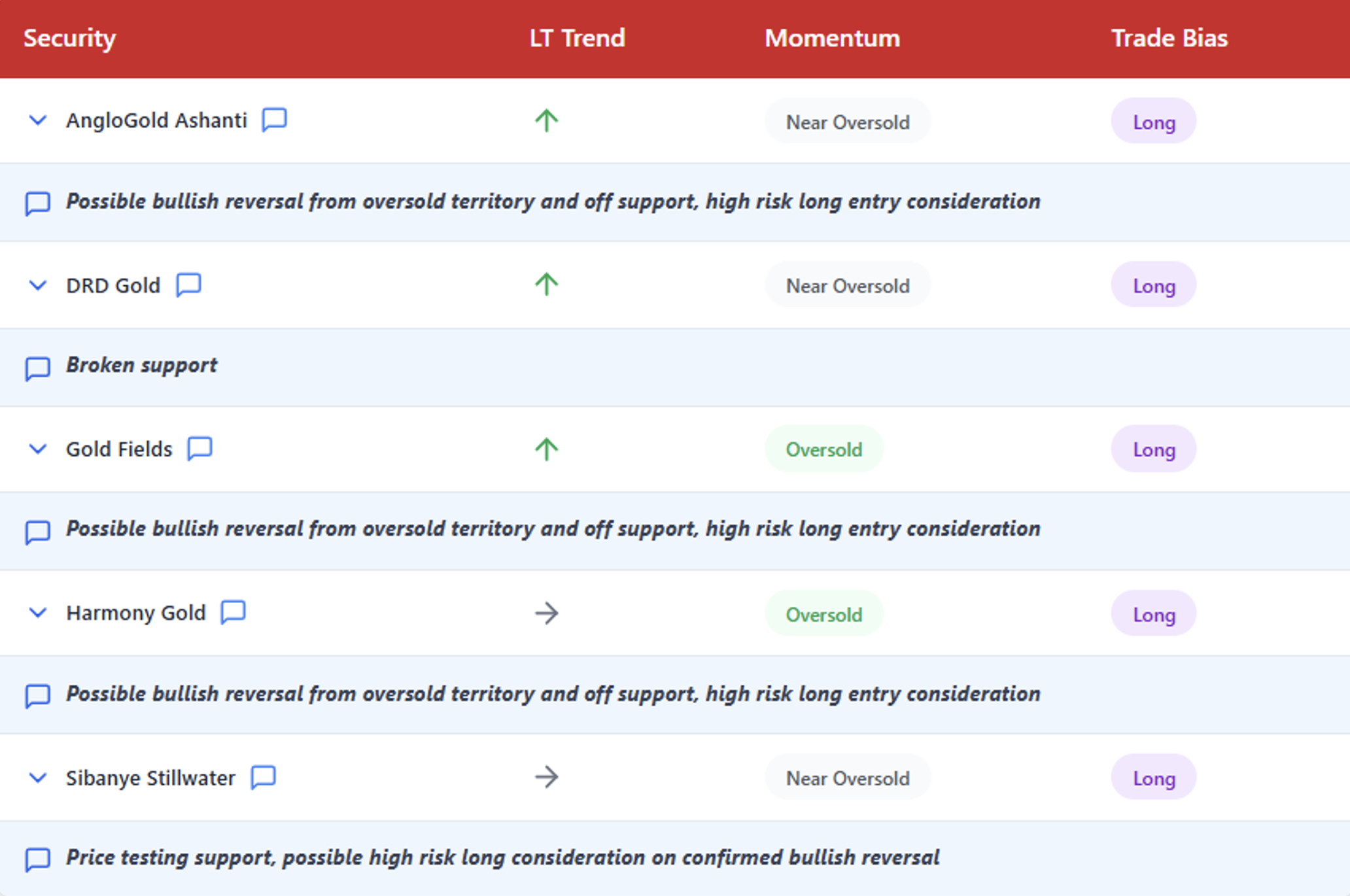Click comment icon before 'Broken support' note
Image resolution: width=1350 pixels, height=896 pixels.
click(x=37, y=368)
